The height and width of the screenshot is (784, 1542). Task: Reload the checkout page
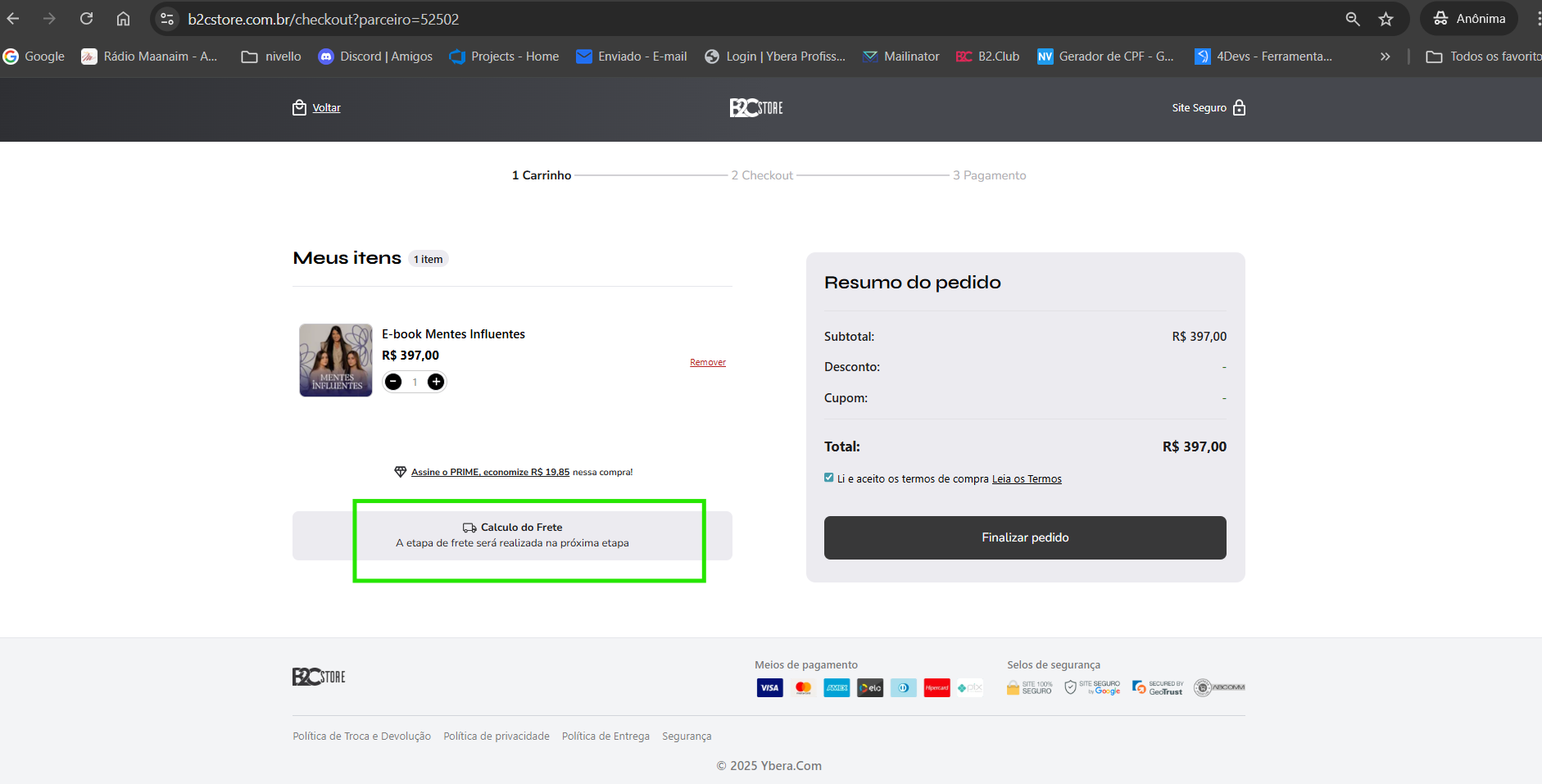86,19
